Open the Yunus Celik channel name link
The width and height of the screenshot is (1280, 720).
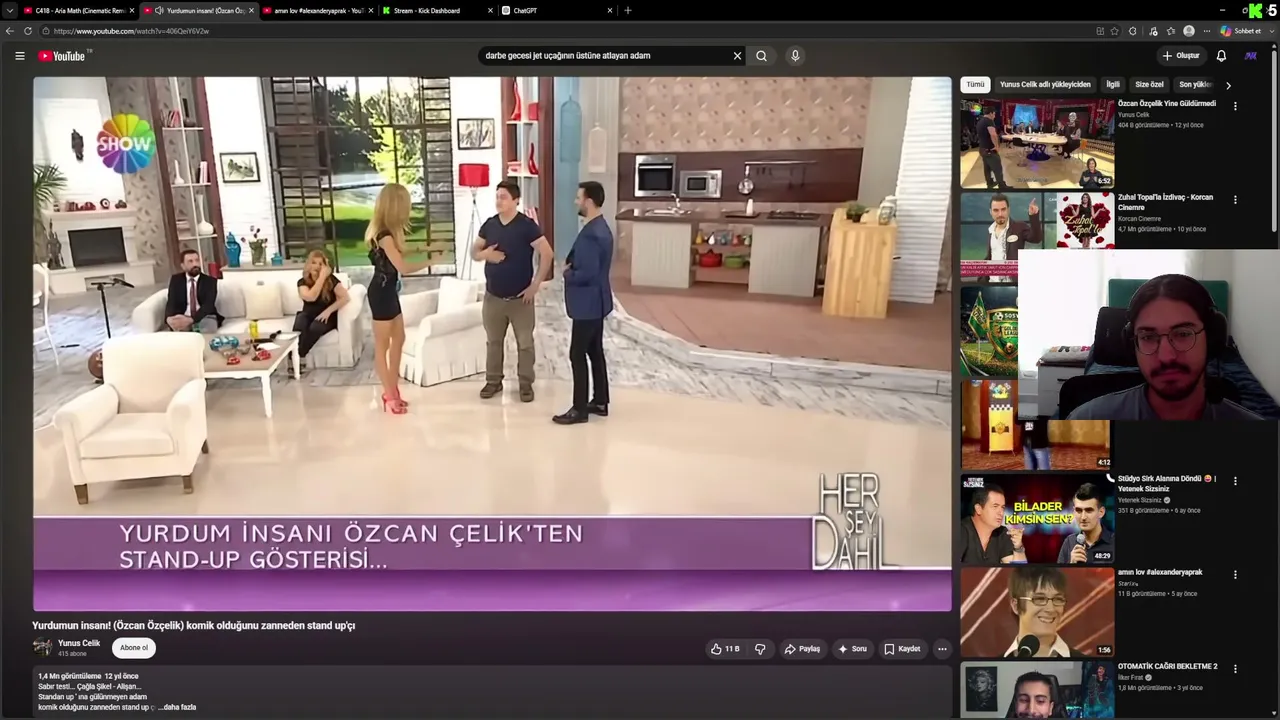(x=79, y=643)
